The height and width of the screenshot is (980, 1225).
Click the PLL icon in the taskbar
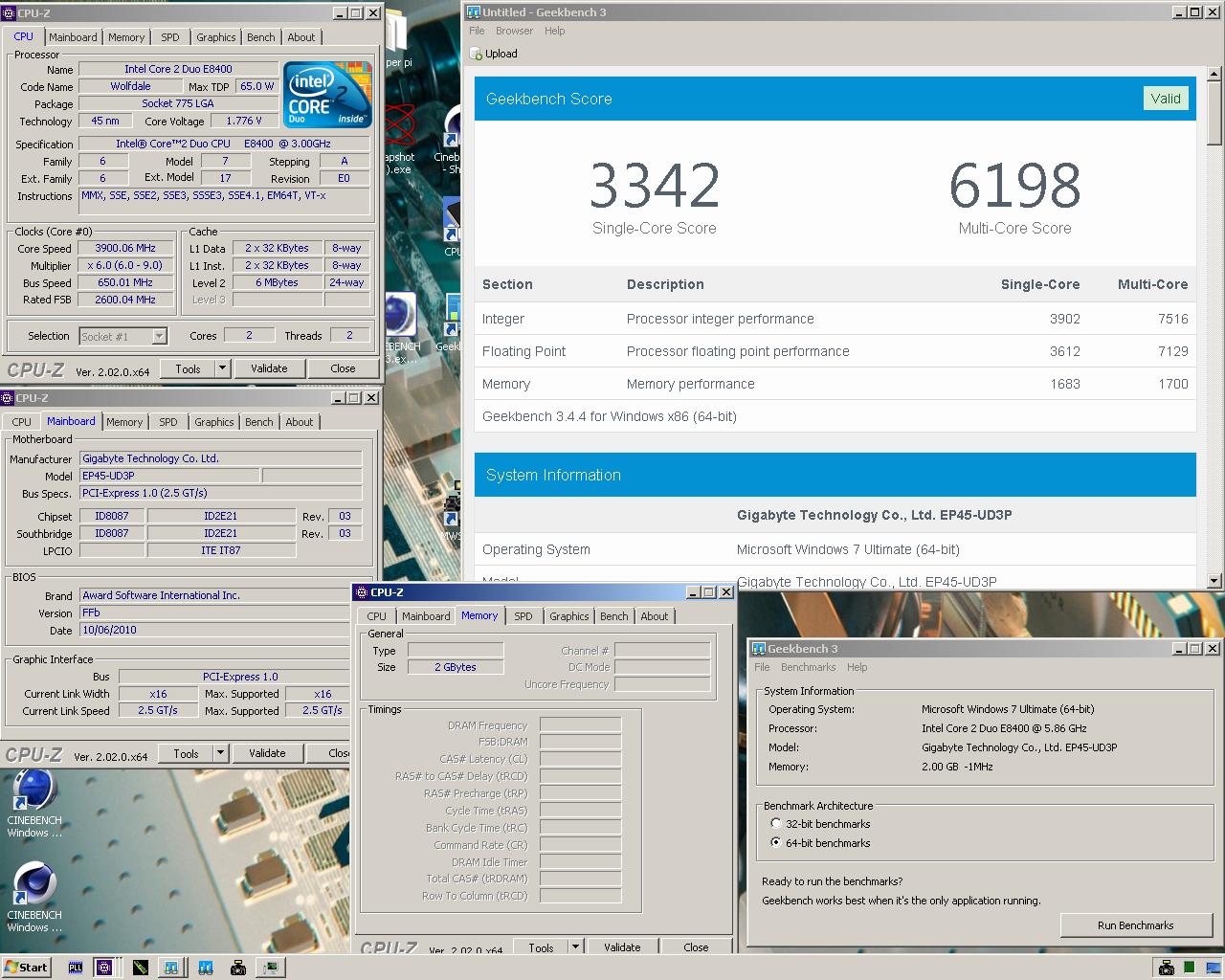76,967
